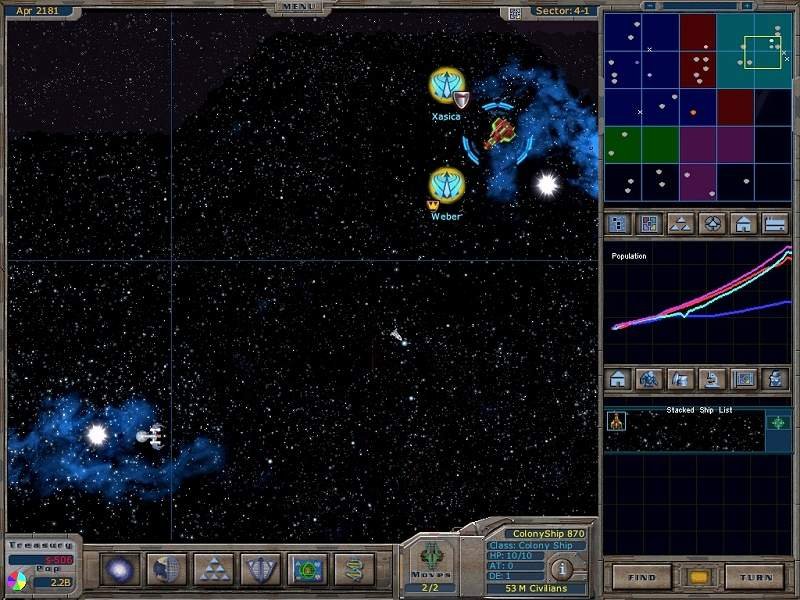
Task: Click the advisor figure icon below the graph
Action: point(776,379)
